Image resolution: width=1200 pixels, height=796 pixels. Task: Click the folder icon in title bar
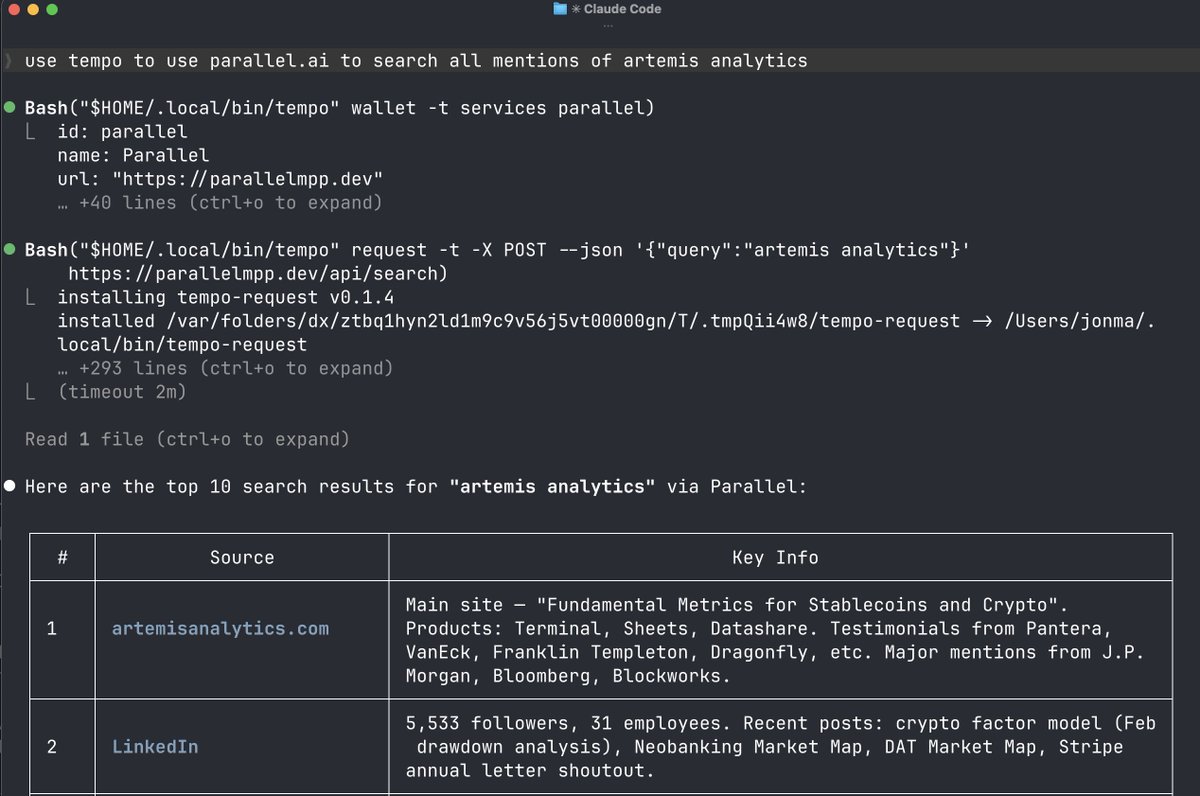tap(560, 9)
